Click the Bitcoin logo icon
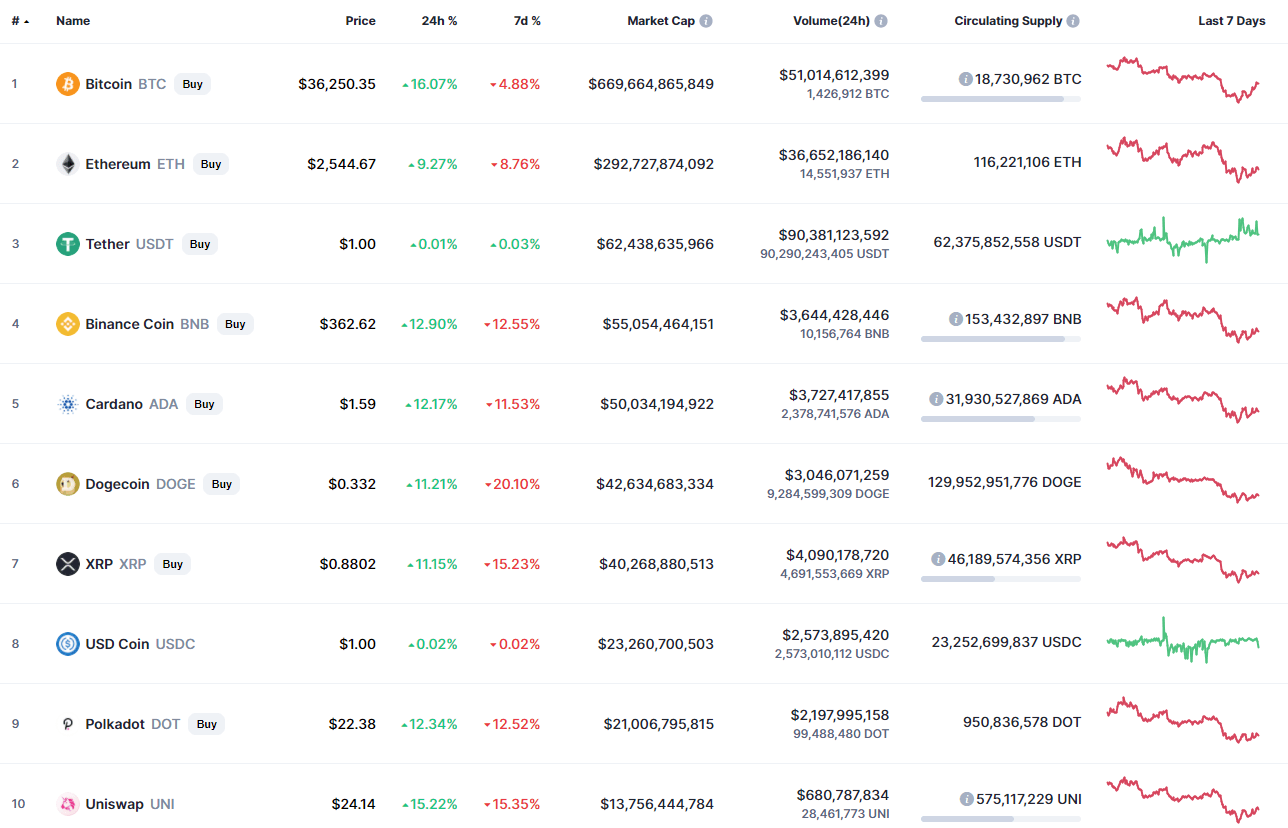 pyautogui.click(x=68, y=84)
